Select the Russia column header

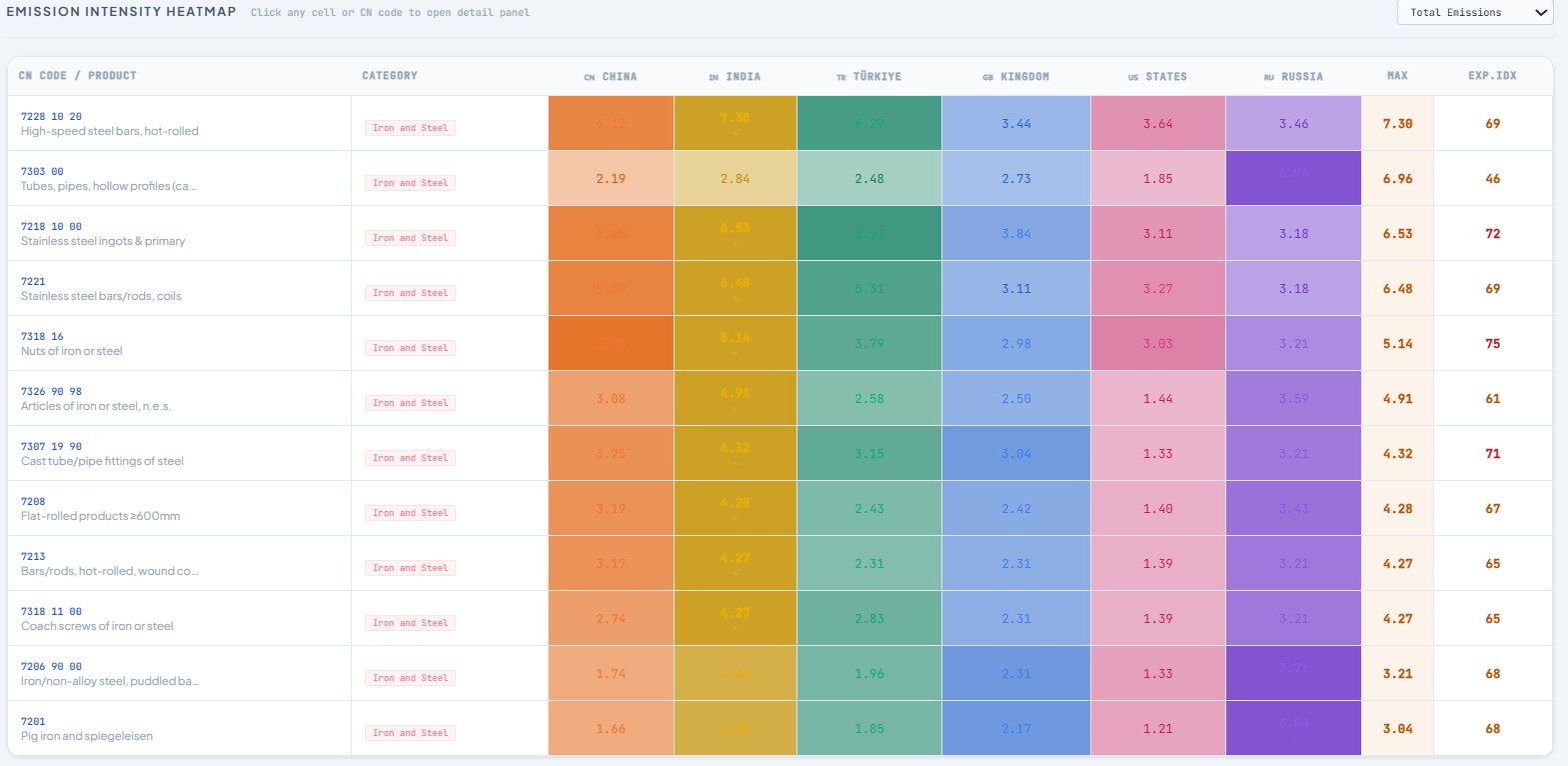[x=1293, y=77]
